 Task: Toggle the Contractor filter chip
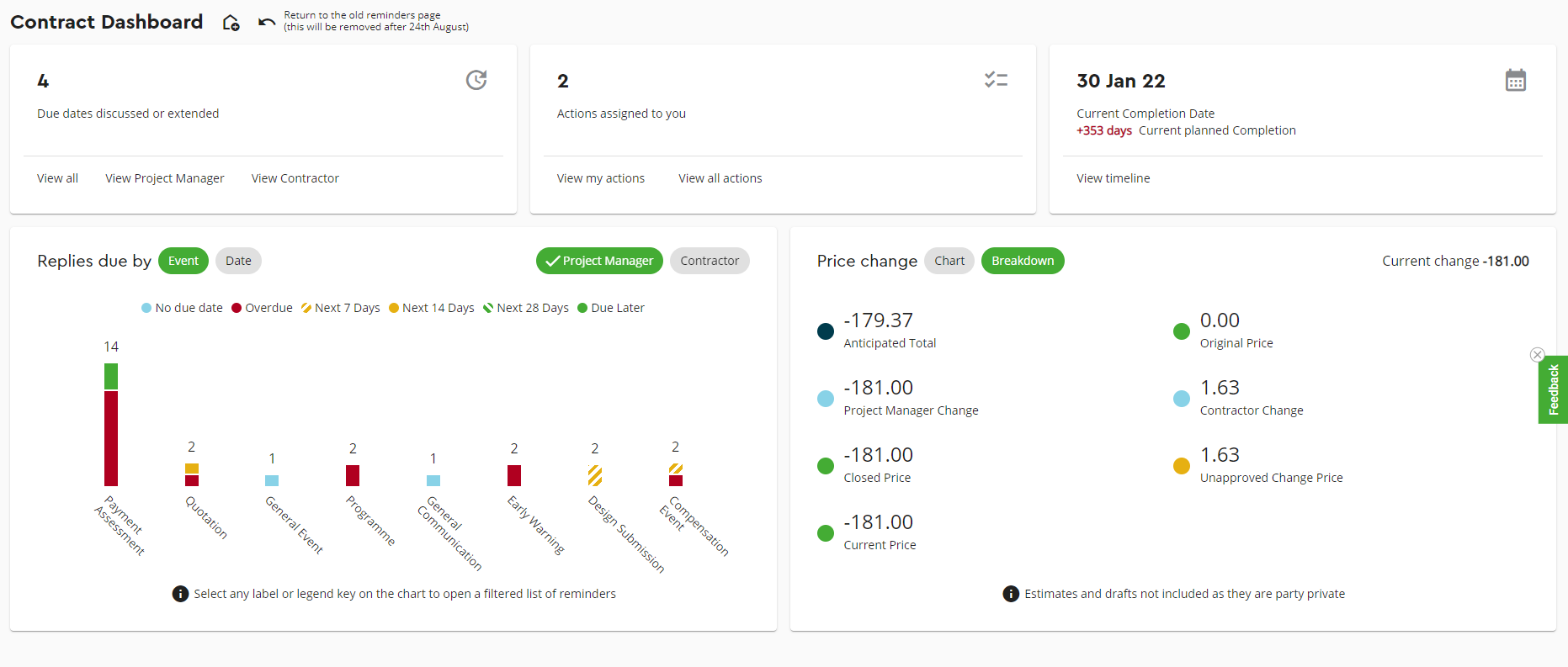click(x=709, y=261)
